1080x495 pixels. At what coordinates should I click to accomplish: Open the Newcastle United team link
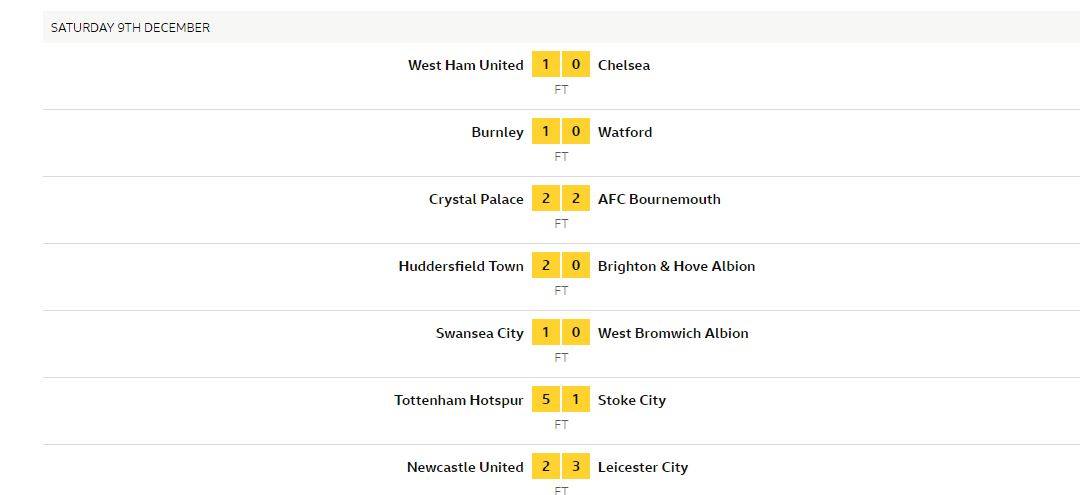point(465,467)
